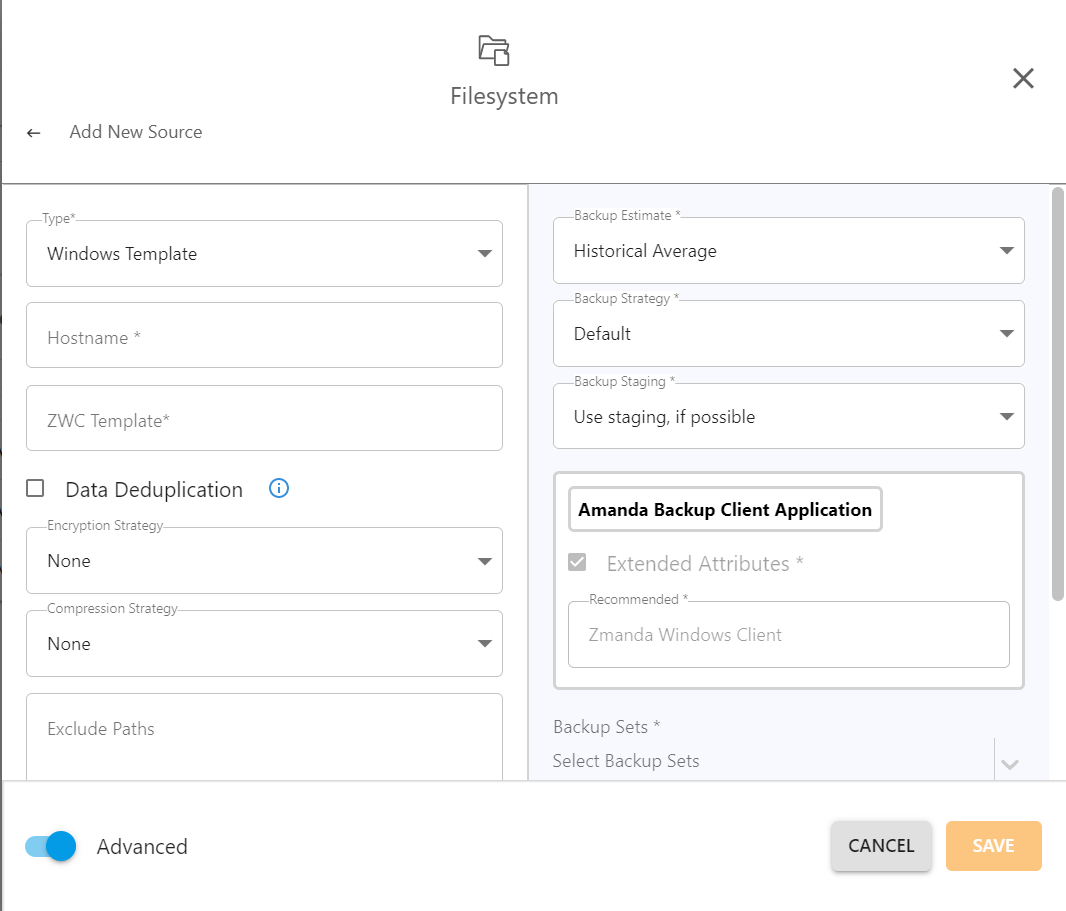The width and height of the screenshot is (1066, 911).
Task: Open the Backup Strategy dropdown
Action: click(x=788, y=334)
